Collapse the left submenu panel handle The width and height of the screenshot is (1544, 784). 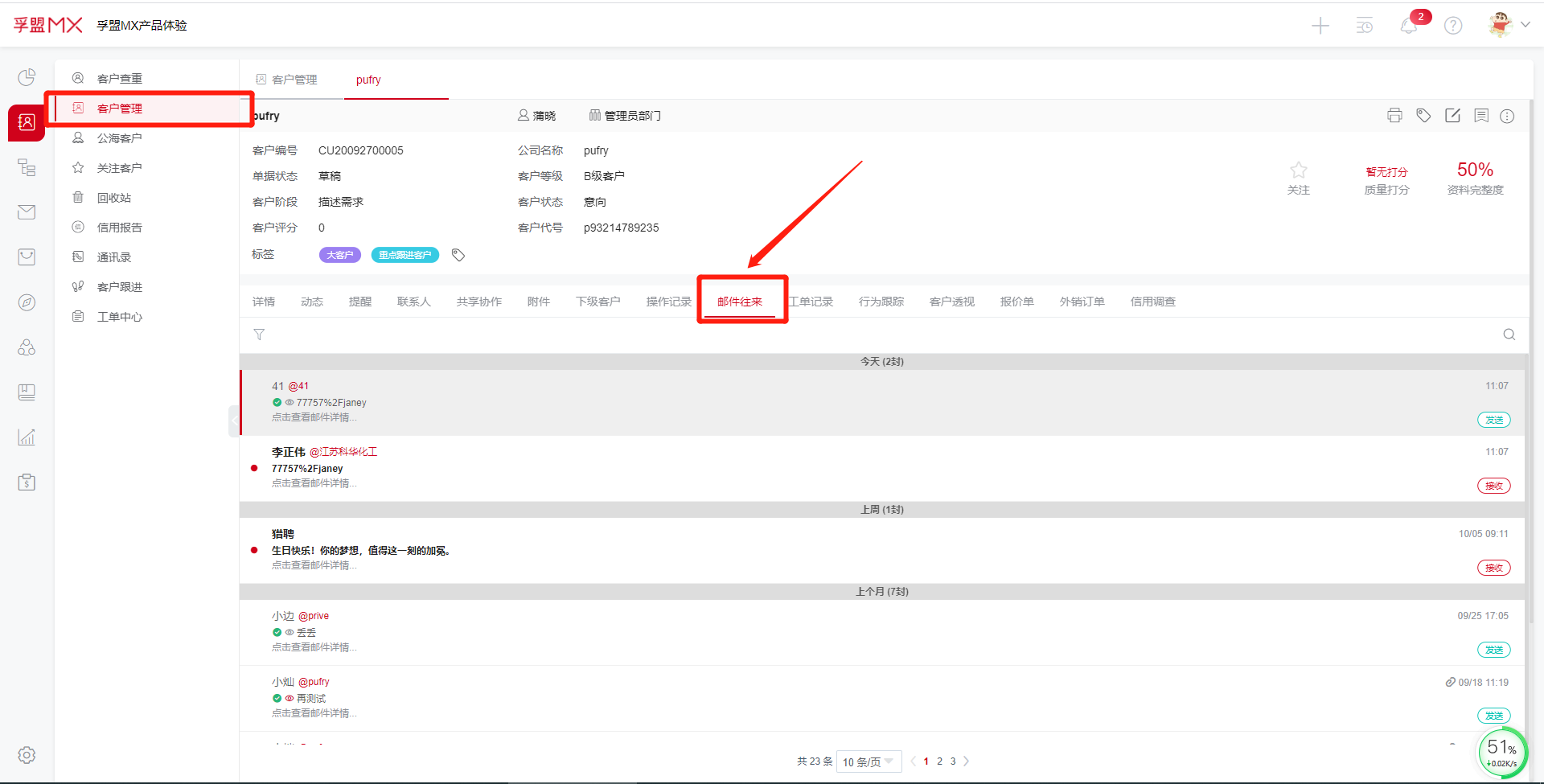tap(234, 421)
